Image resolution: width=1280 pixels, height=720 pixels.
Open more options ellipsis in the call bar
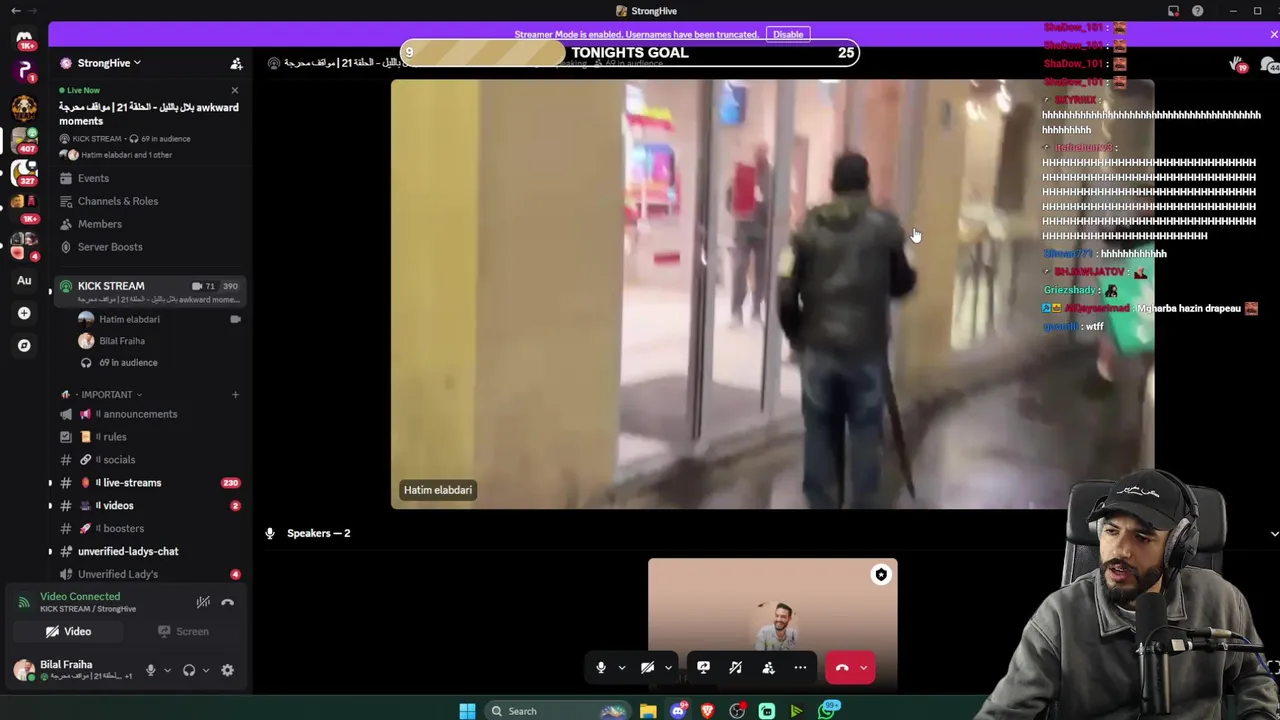pos(800,668)
